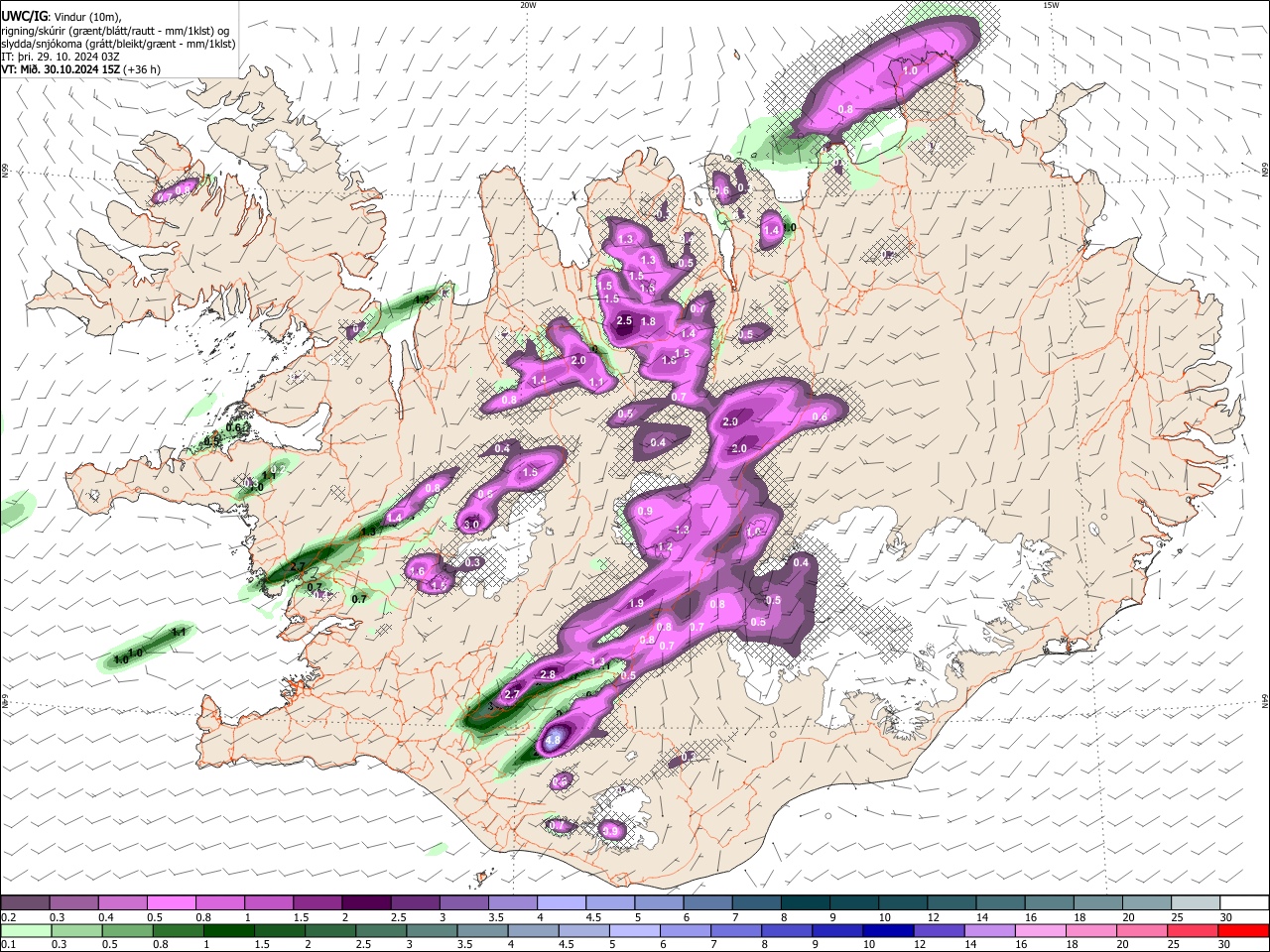Select the darkest green 1 rain-scale swatch

click(228, 931)
